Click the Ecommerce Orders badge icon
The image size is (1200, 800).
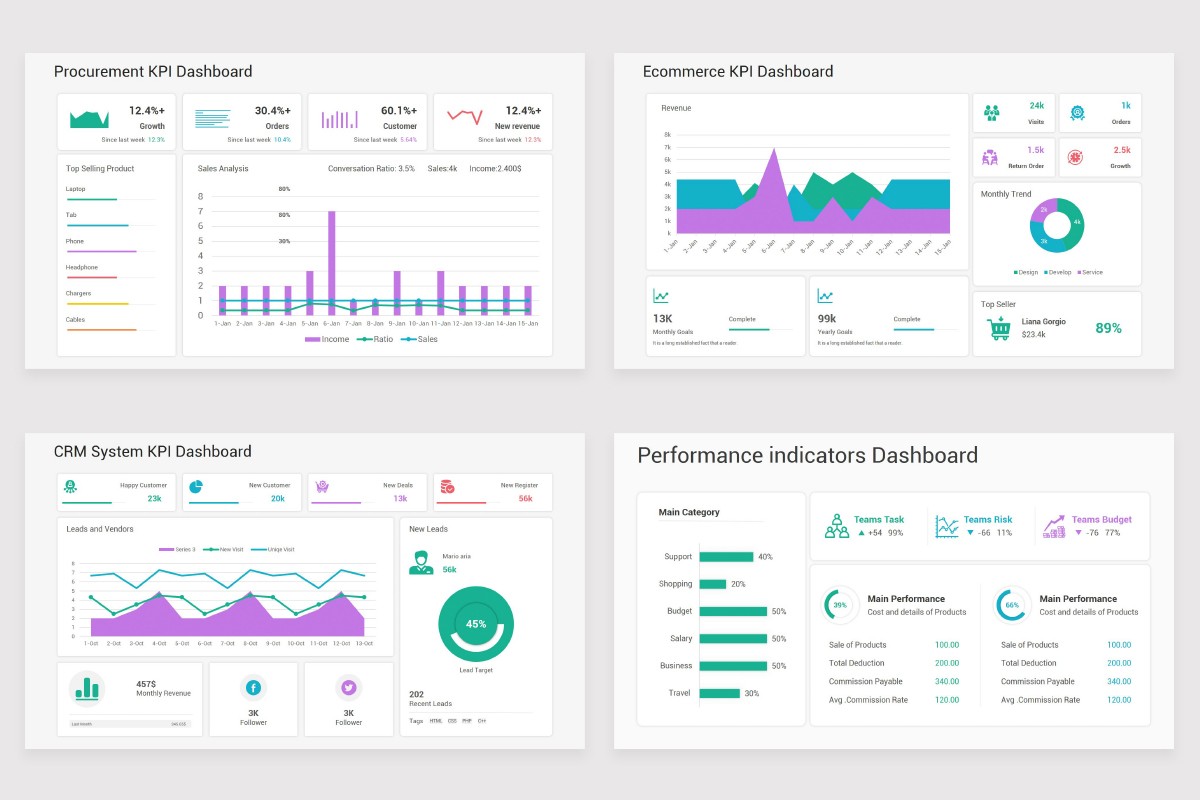click(x=1077, y=113)
